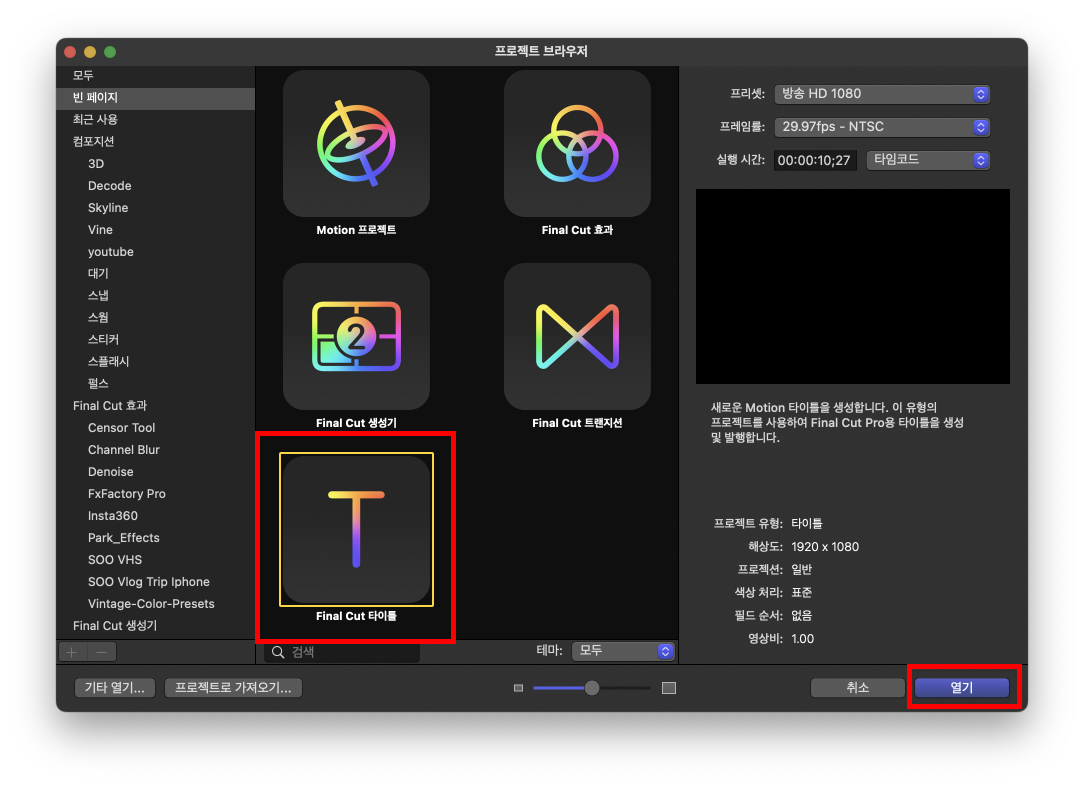The height and width of the screenshot is (786, 1084).
Task: Click the plus button below the sidebar
Action: tap(72, 652)
